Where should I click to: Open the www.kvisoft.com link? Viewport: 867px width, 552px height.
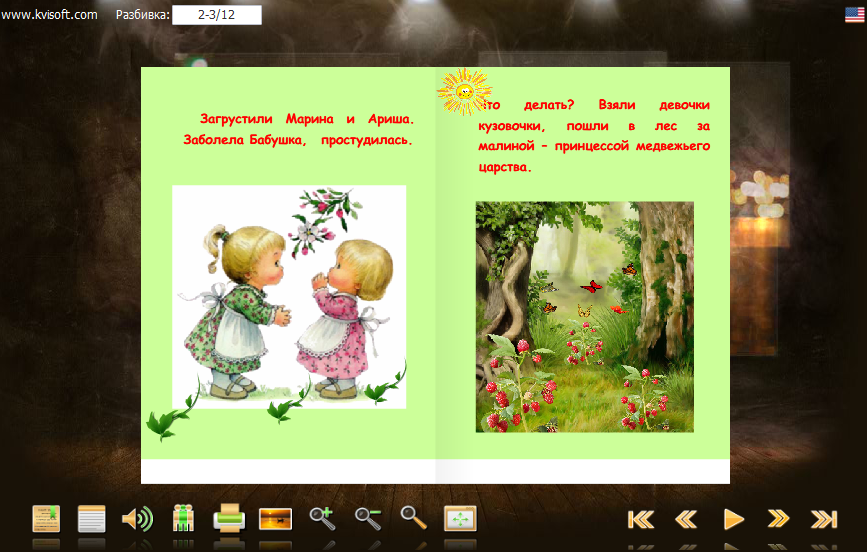point(49,15)
